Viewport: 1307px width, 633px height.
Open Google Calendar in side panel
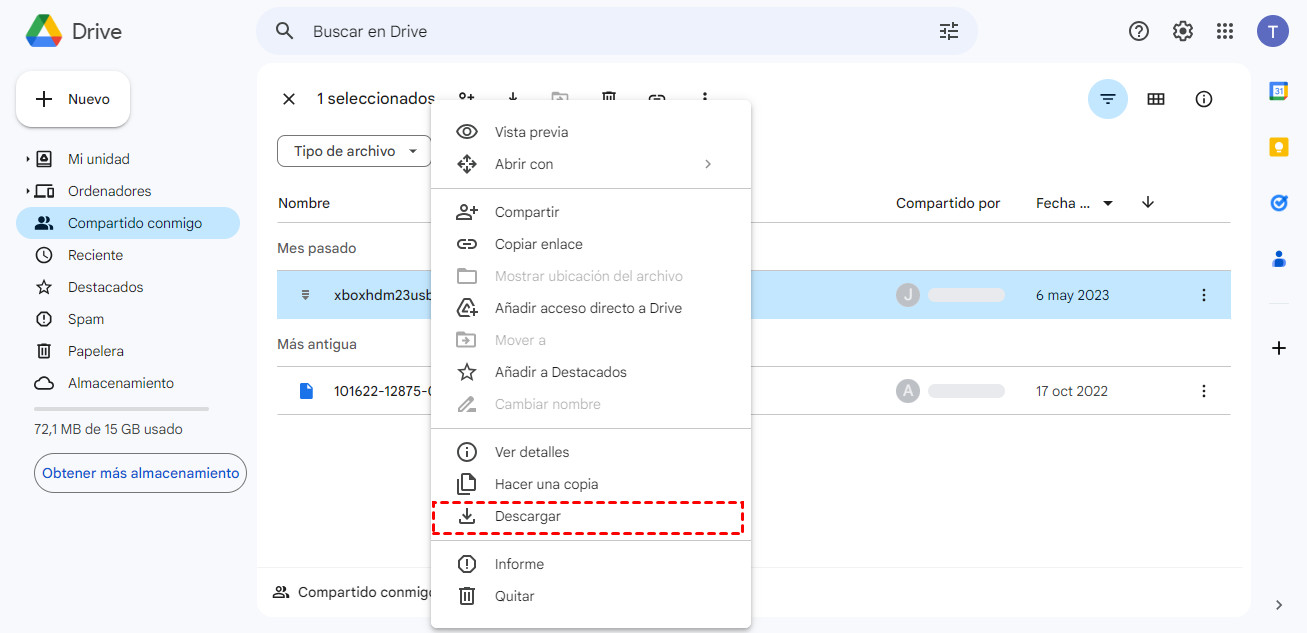click(1278, 91)
